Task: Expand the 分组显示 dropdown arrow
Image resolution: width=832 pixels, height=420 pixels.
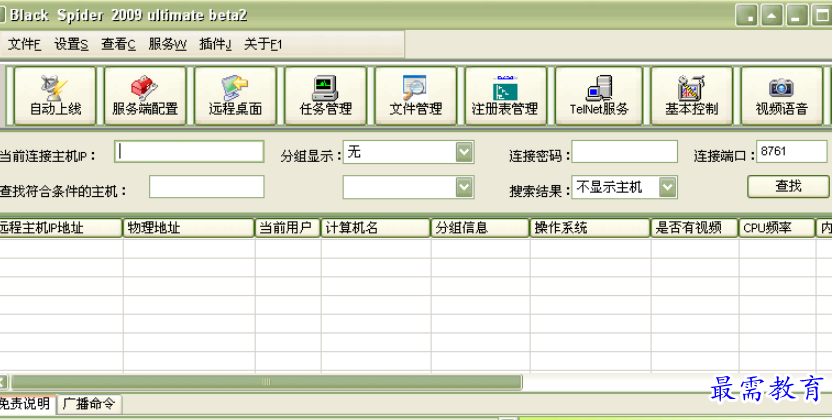Action: (464, 153)
